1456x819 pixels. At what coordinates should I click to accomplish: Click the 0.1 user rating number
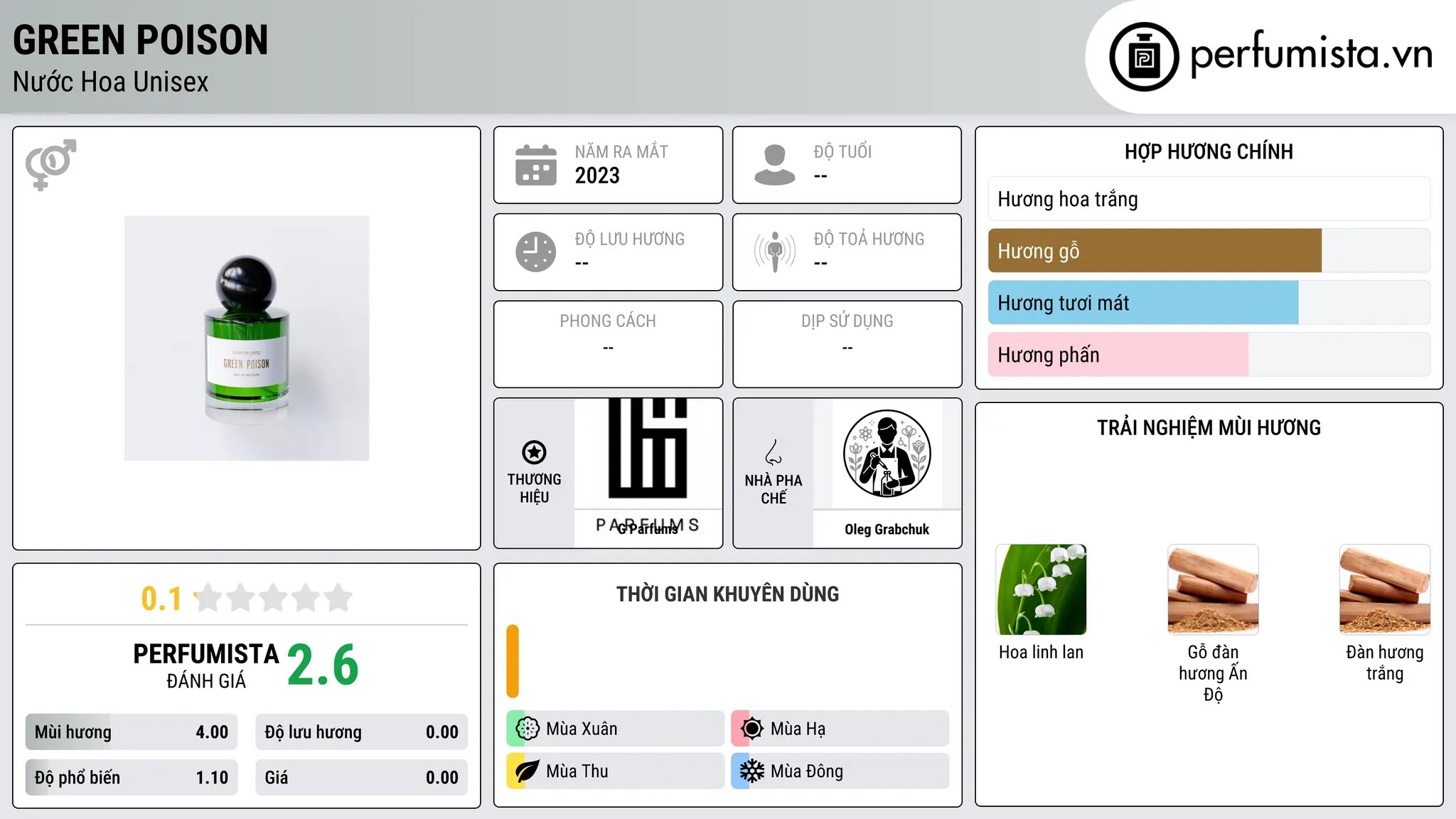pyautogui.click(x=161, y=599)
